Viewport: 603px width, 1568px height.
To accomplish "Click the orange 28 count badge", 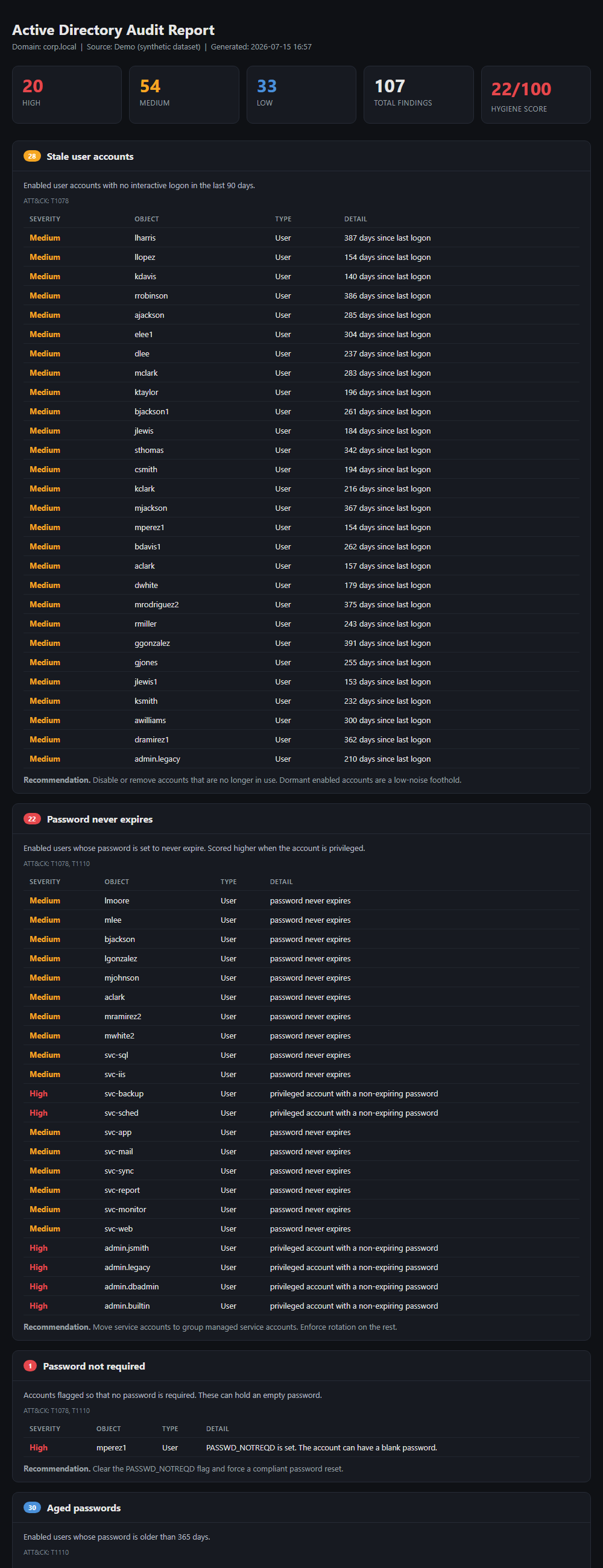I will click(x=31, y=156).
